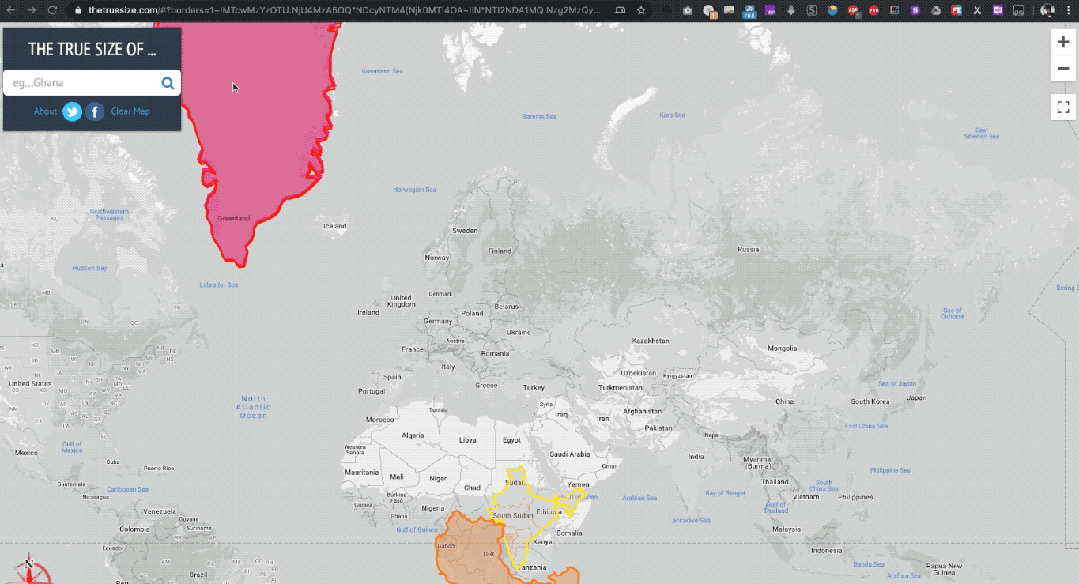Bookmark this page with the star icon
This screenshot has height=584, width=1079.
641,10
